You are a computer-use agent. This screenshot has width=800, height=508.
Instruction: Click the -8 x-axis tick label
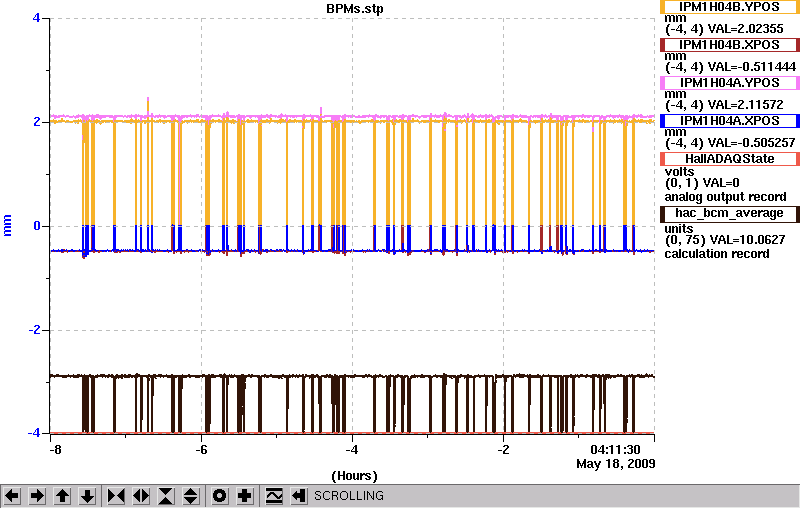pos(55,450)
